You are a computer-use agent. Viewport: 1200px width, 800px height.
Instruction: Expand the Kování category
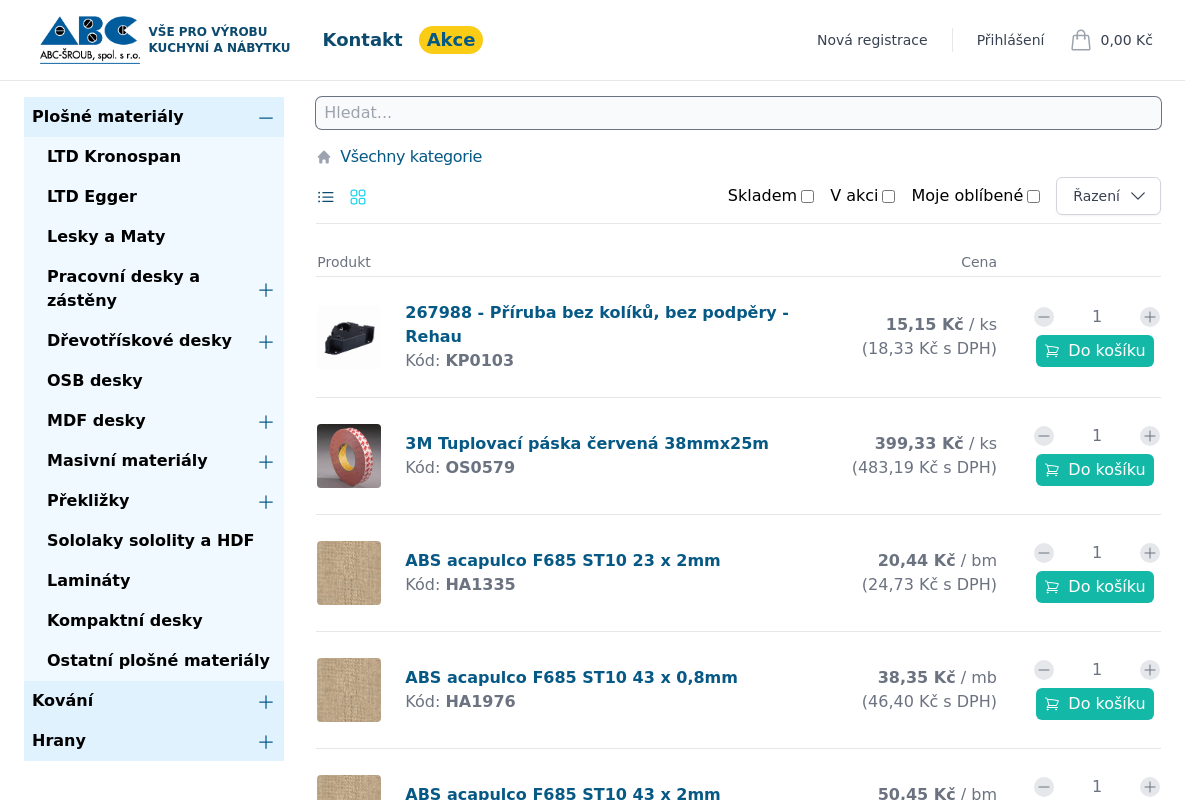[266, 702]
